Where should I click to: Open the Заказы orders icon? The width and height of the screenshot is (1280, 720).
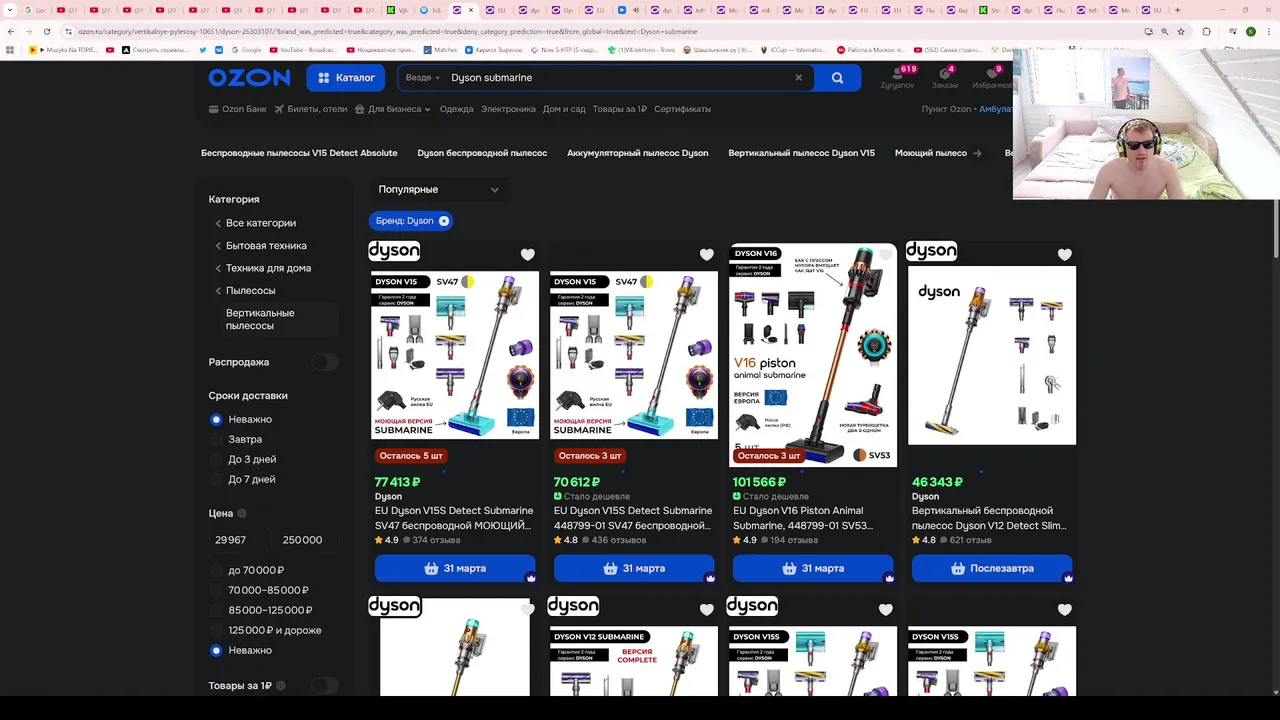944,78
